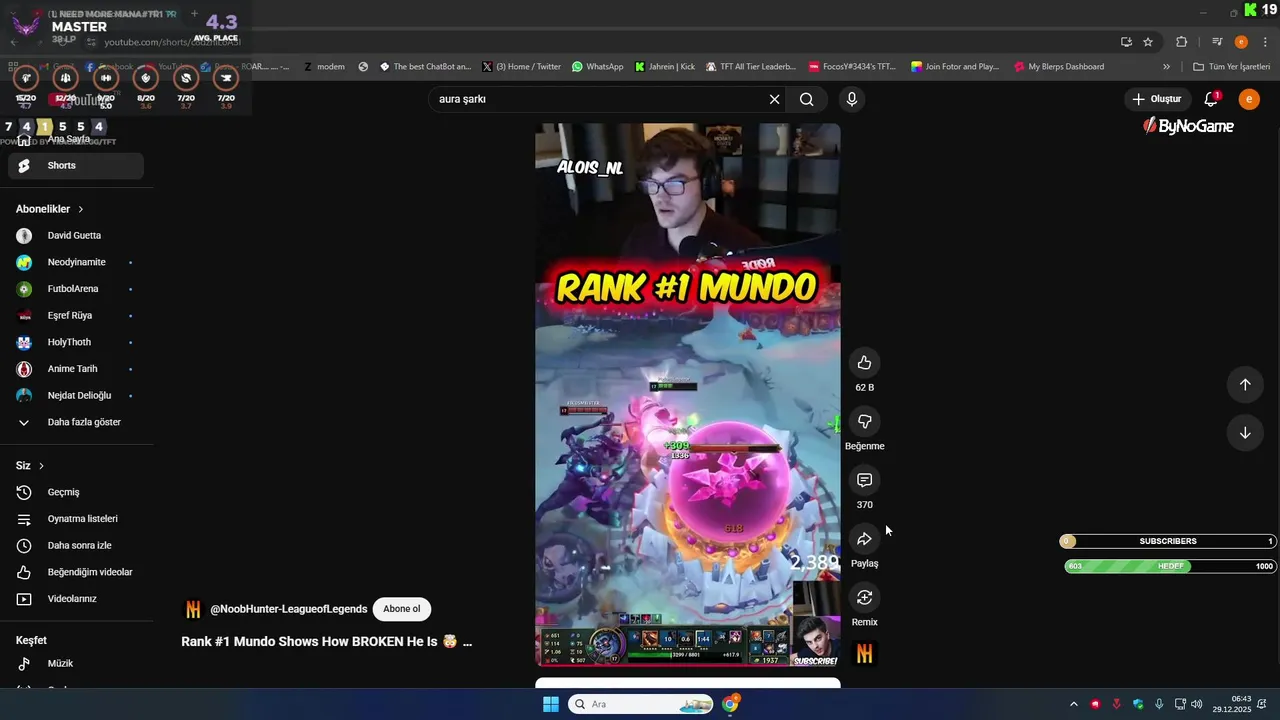
Task: Bookmark this page with the star icon
Action: coord(1148,42)
